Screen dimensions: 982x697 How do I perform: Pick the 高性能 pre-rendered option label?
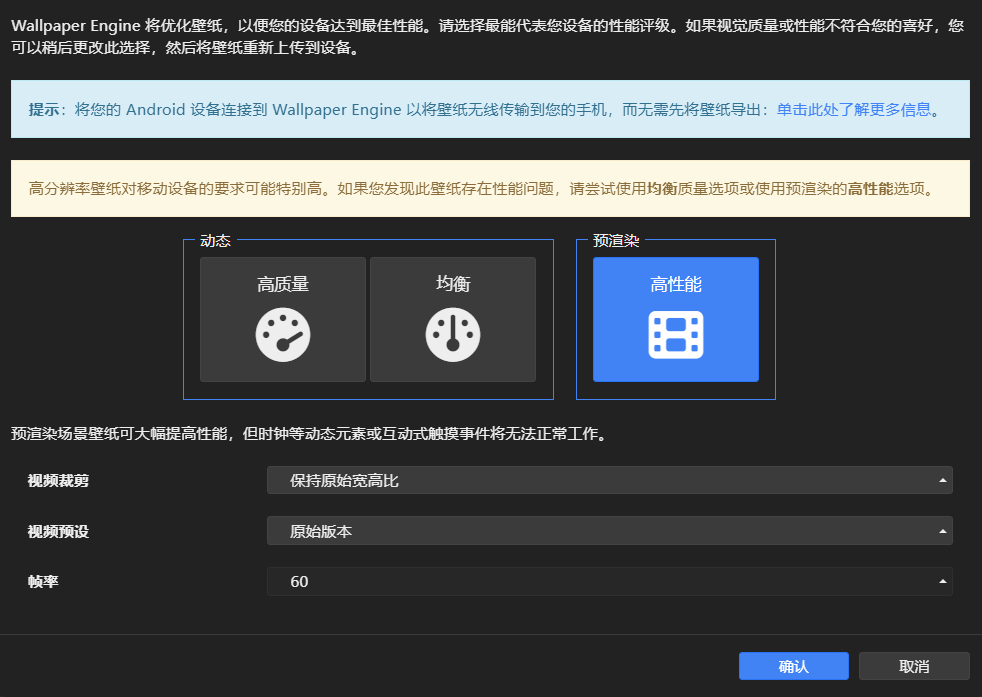tap(676, 285)
